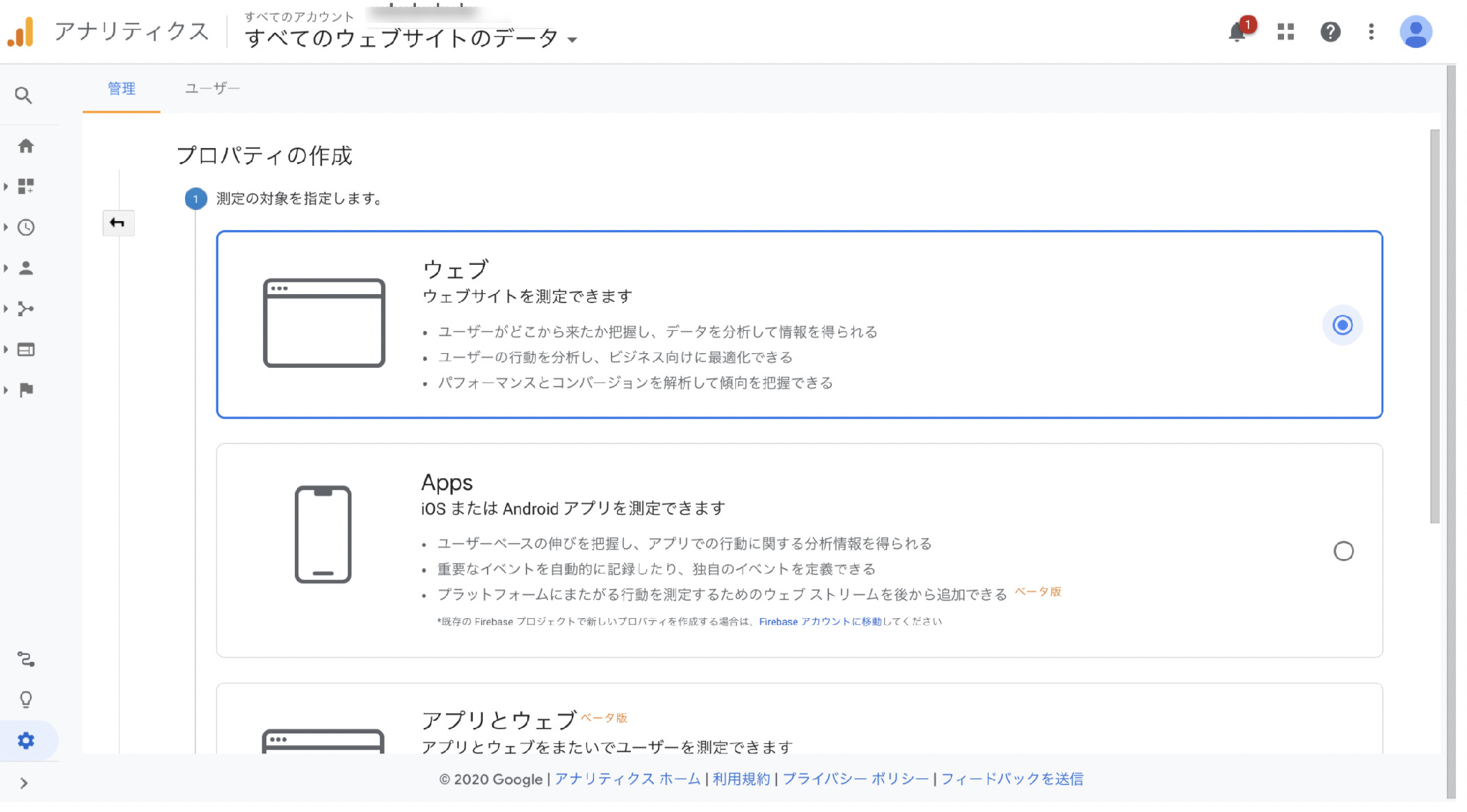Expand the audience section chevron in sidebar

coord(6,267)
